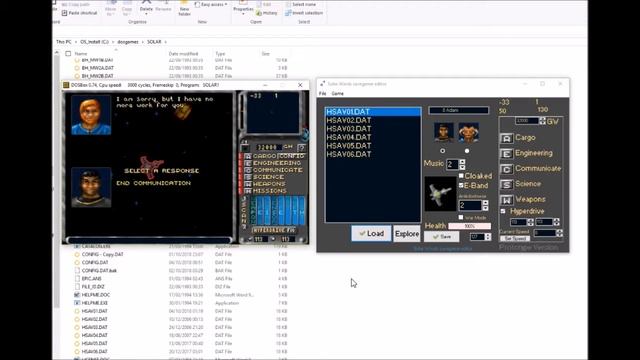Open the Easy access dropdown in Explorer

[x=211, y=4]
